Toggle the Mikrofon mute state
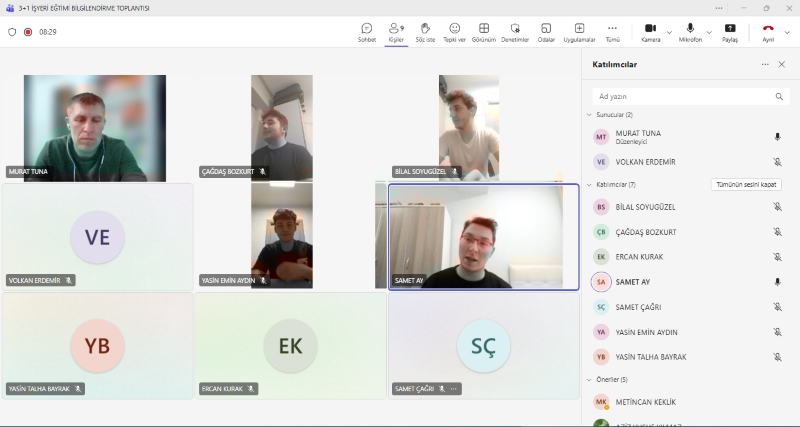 pyautogui.click(x=689, y=31)
